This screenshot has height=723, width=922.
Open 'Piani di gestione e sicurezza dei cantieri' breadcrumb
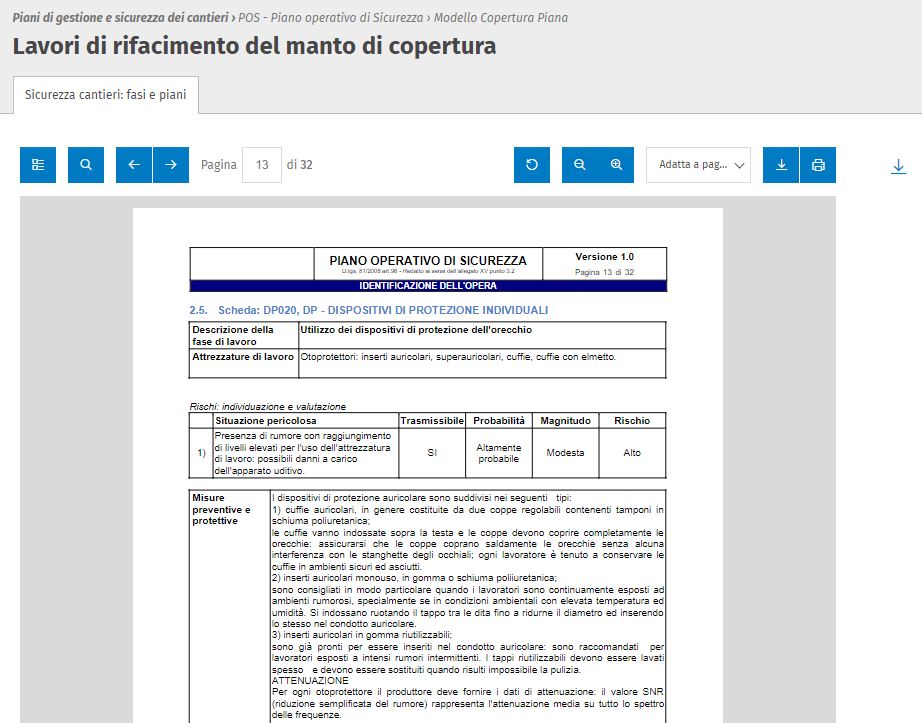pos(119,18)
